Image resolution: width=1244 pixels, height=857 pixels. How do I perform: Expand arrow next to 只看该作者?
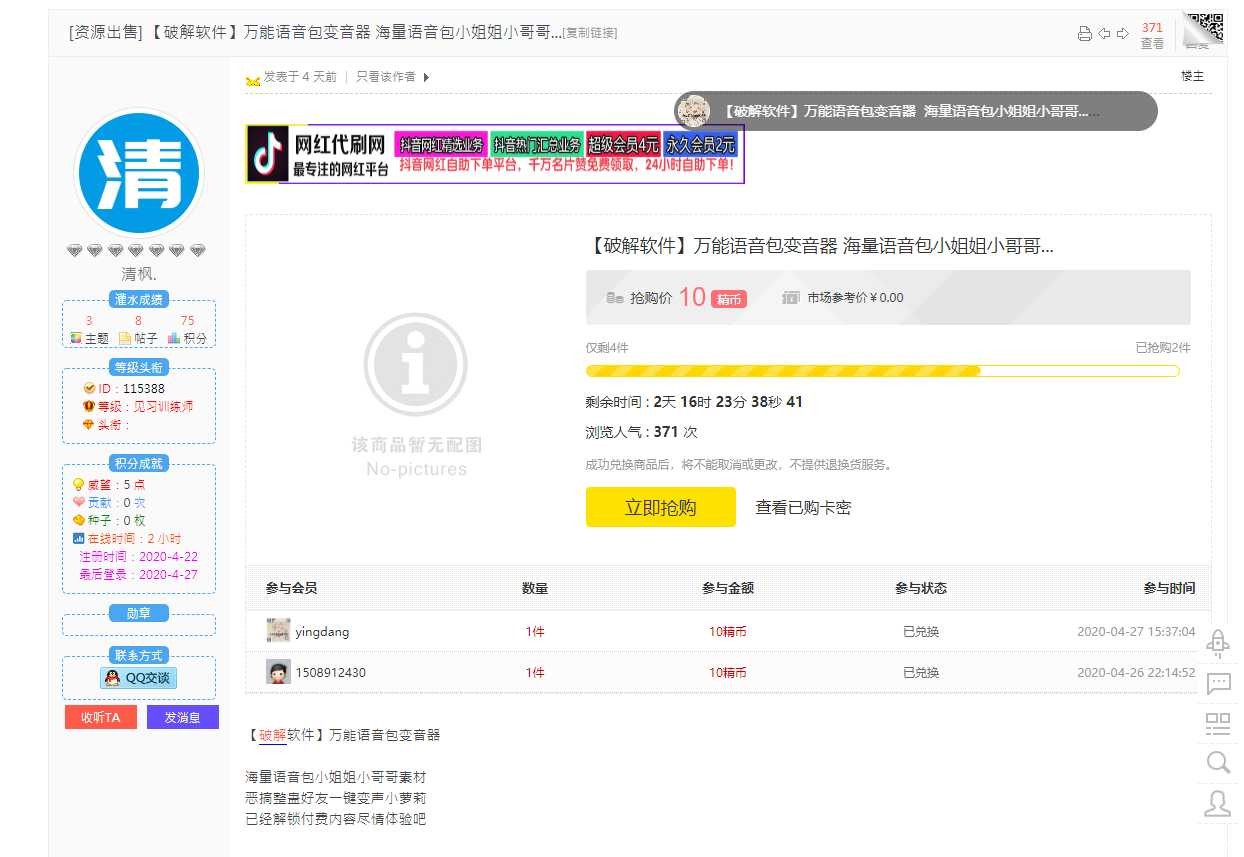coord(426,77)
